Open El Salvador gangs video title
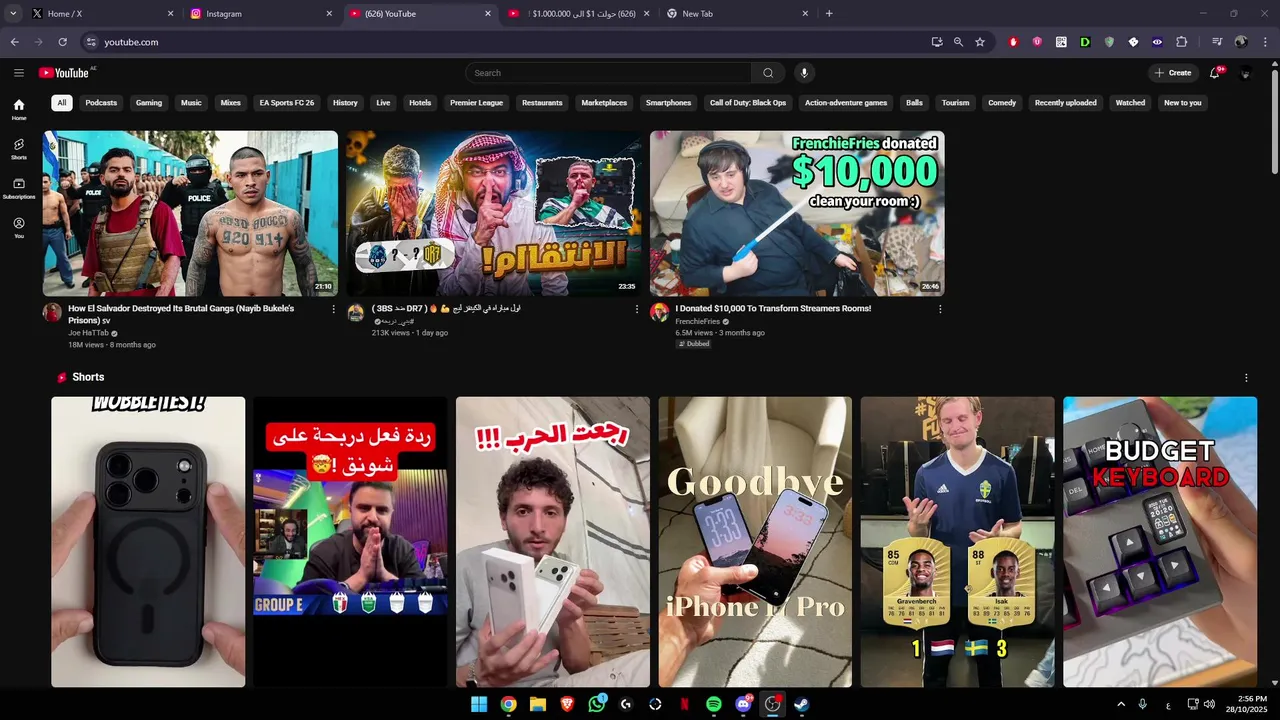The width and height of the screenshot is (1280, 720). [181, 314]
